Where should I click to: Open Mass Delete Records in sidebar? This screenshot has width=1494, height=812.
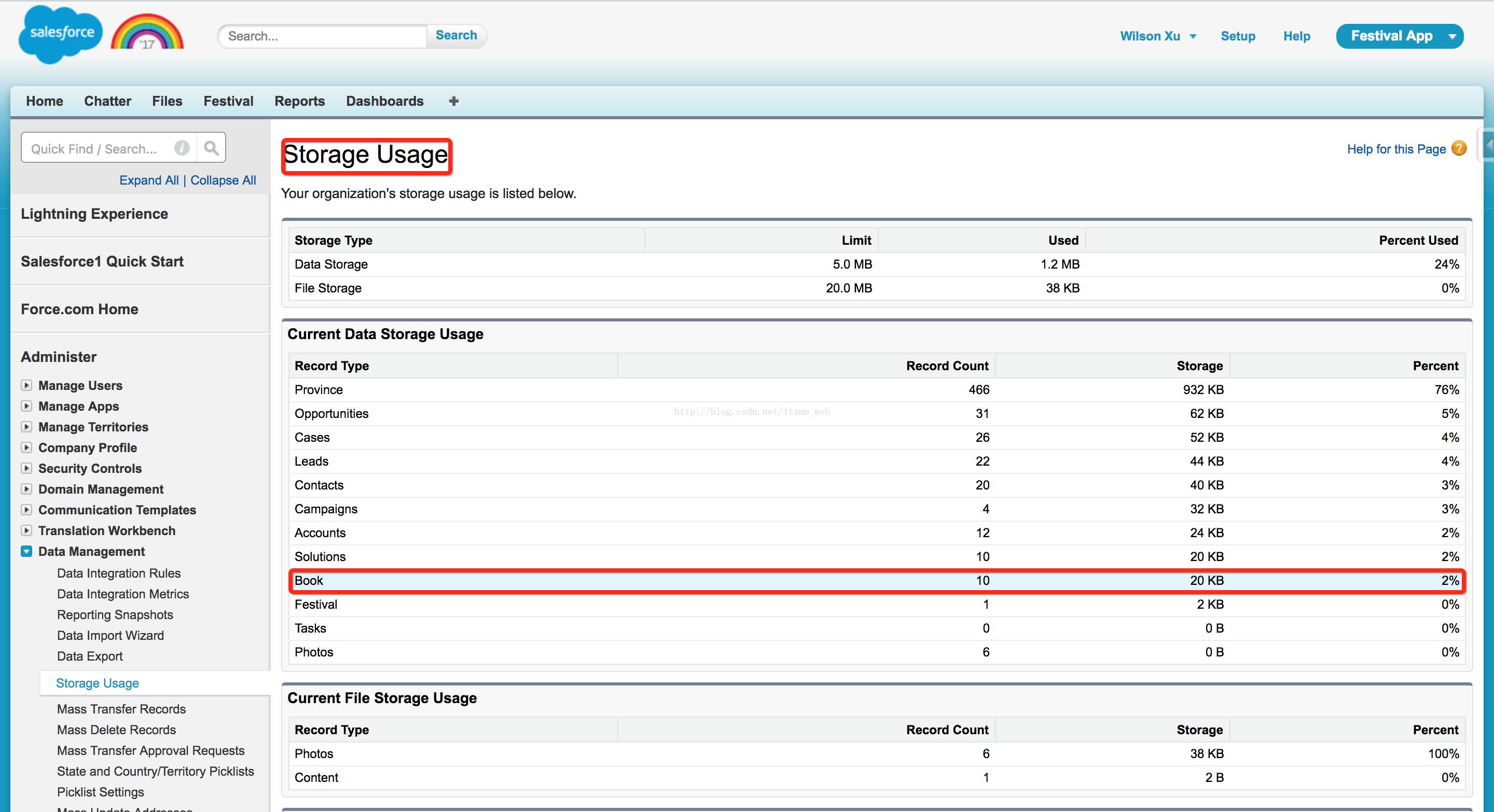[x=116, y=730]
